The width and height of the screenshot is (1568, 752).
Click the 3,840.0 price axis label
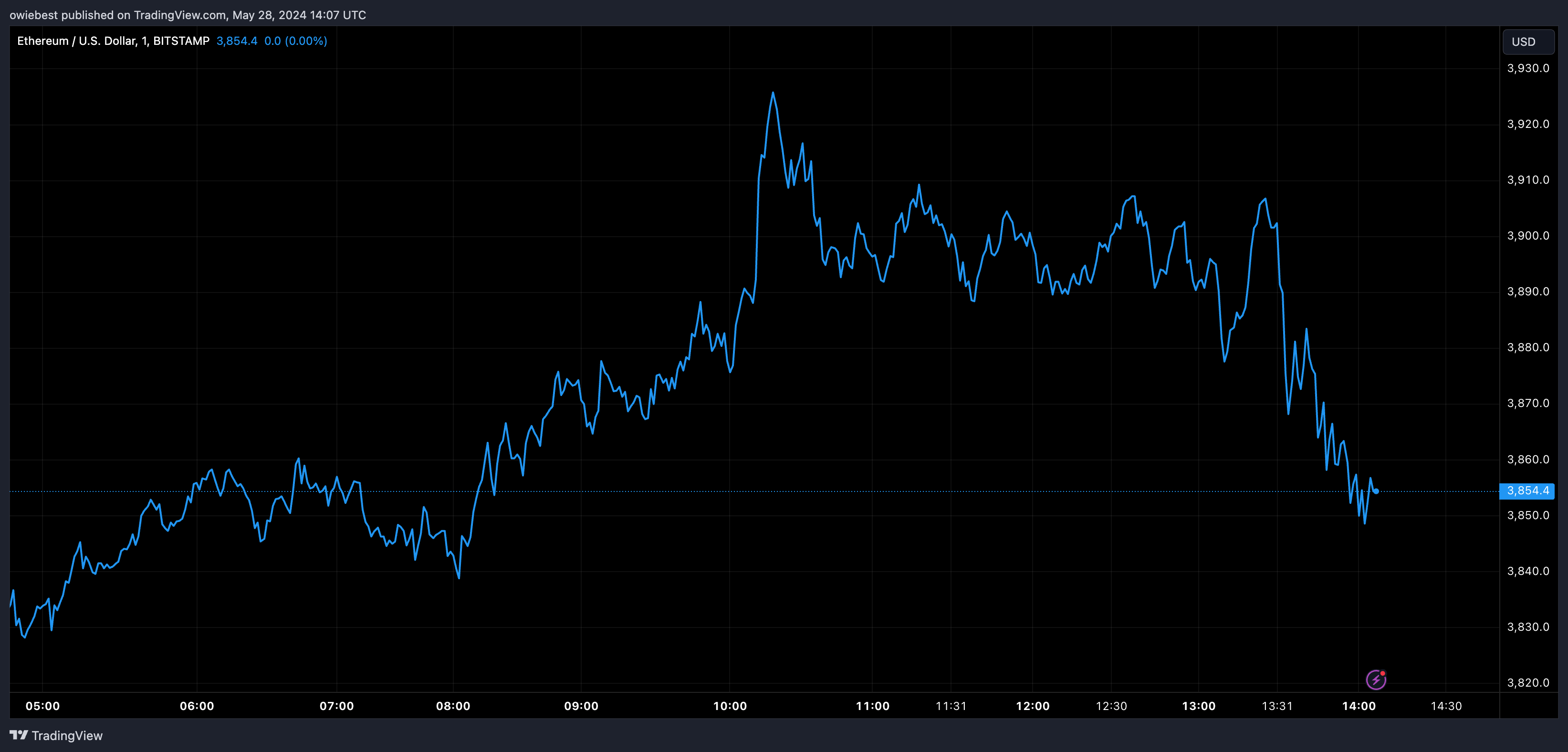(x=1528, y=571)
